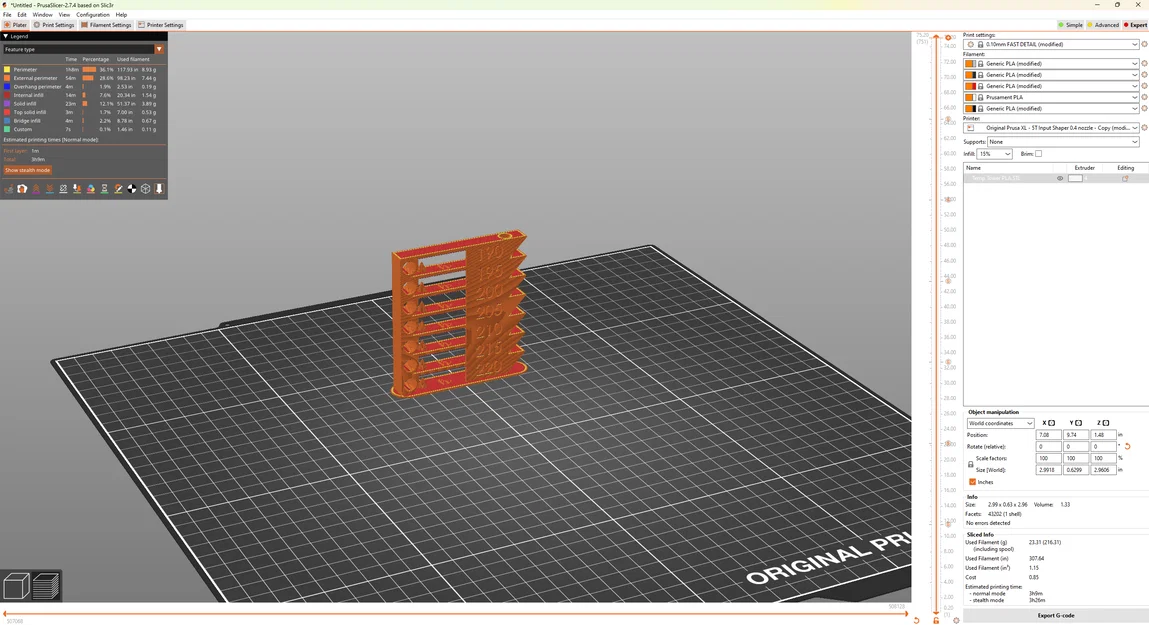Toggle Seams icon in legend toolbar
Screen dimensions: 1149x625
pyautogui.click(x=63, y=189)
